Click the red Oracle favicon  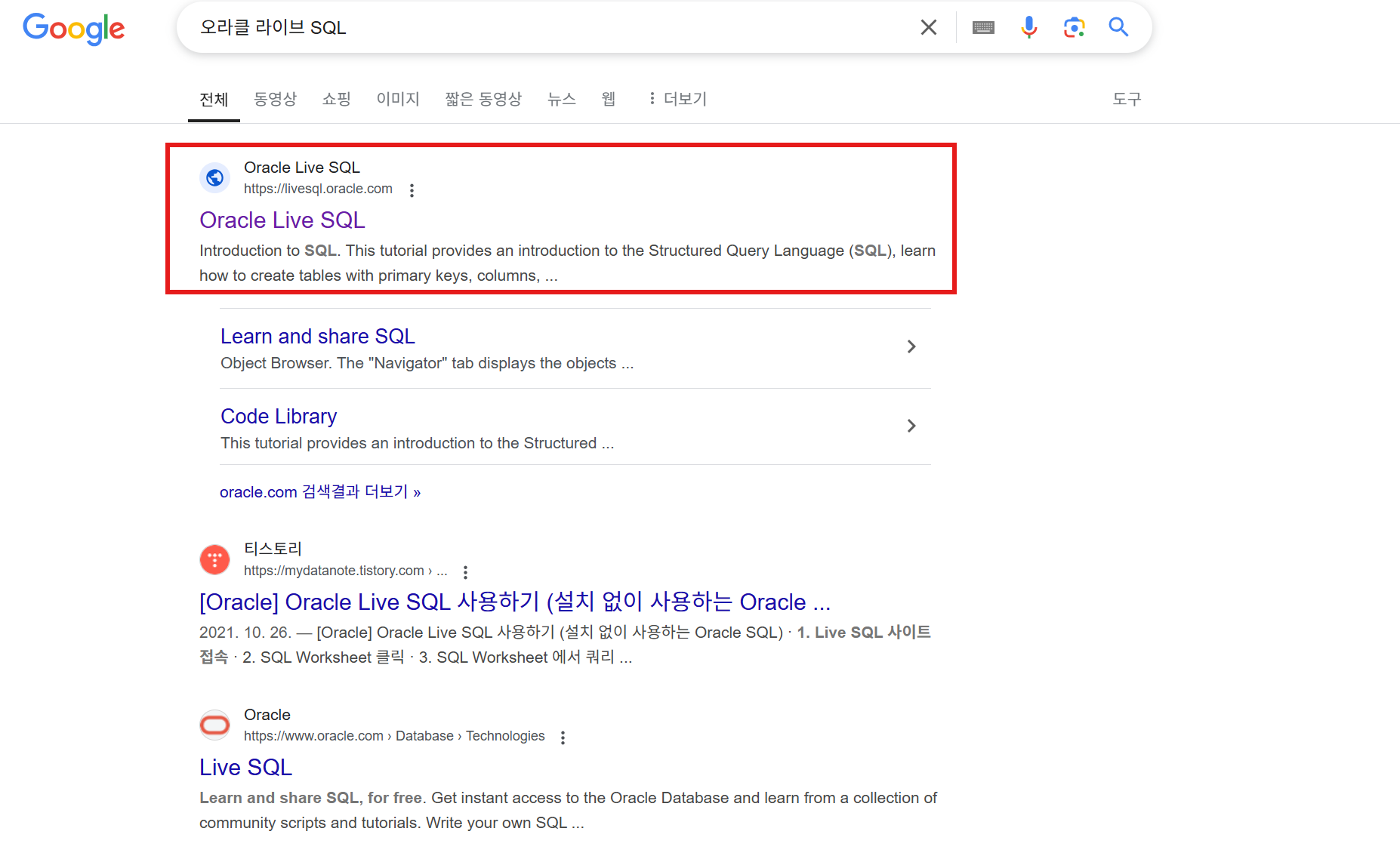coord(214,725)
